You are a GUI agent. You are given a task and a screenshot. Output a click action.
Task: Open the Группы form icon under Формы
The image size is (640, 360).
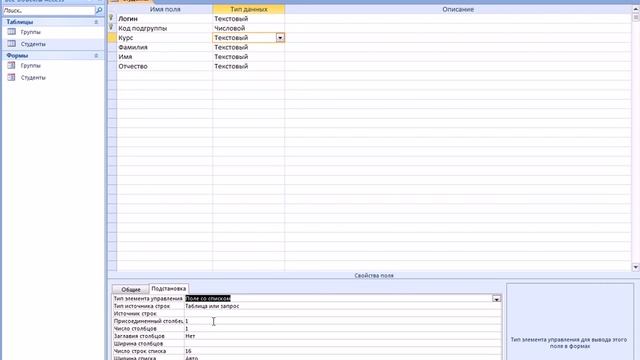coord(11,65)
